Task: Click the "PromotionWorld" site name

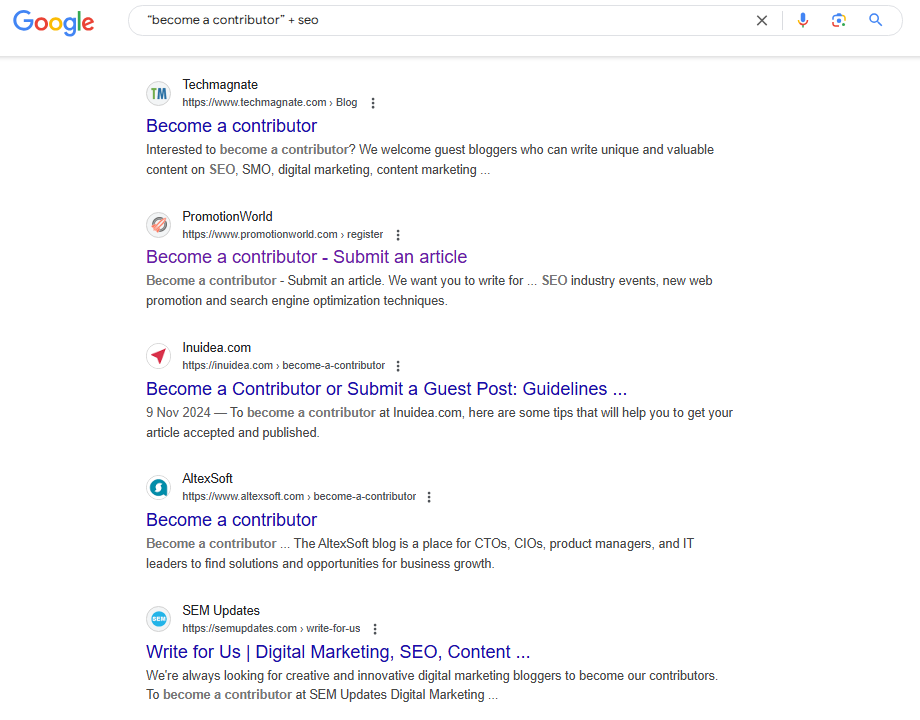Action: [x=227, y=217]
